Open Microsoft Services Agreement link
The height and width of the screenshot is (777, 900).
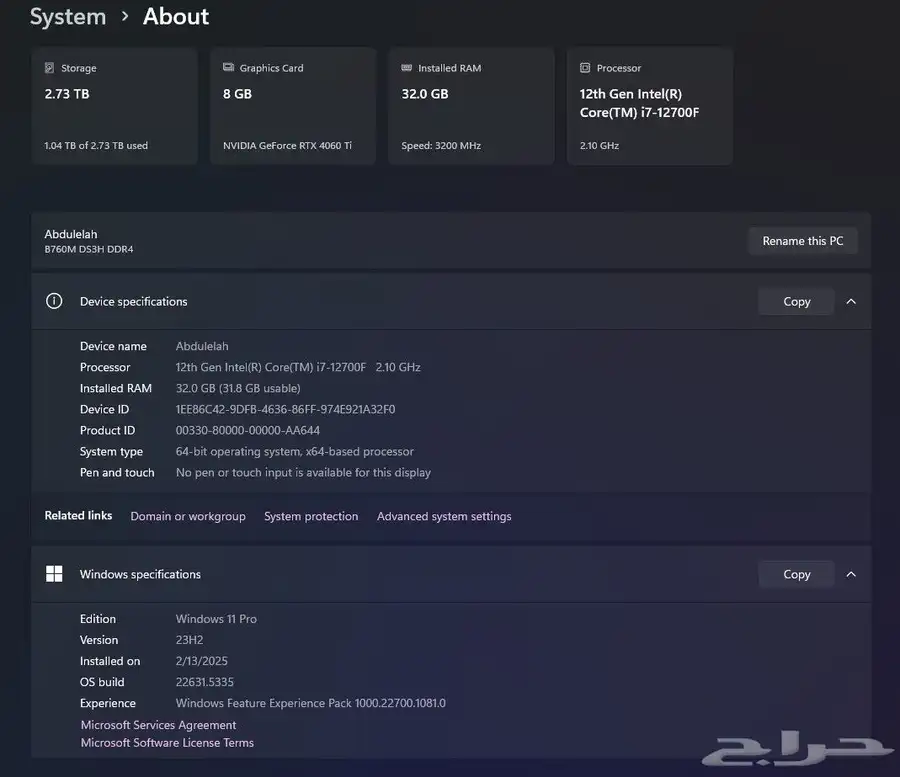158,725
